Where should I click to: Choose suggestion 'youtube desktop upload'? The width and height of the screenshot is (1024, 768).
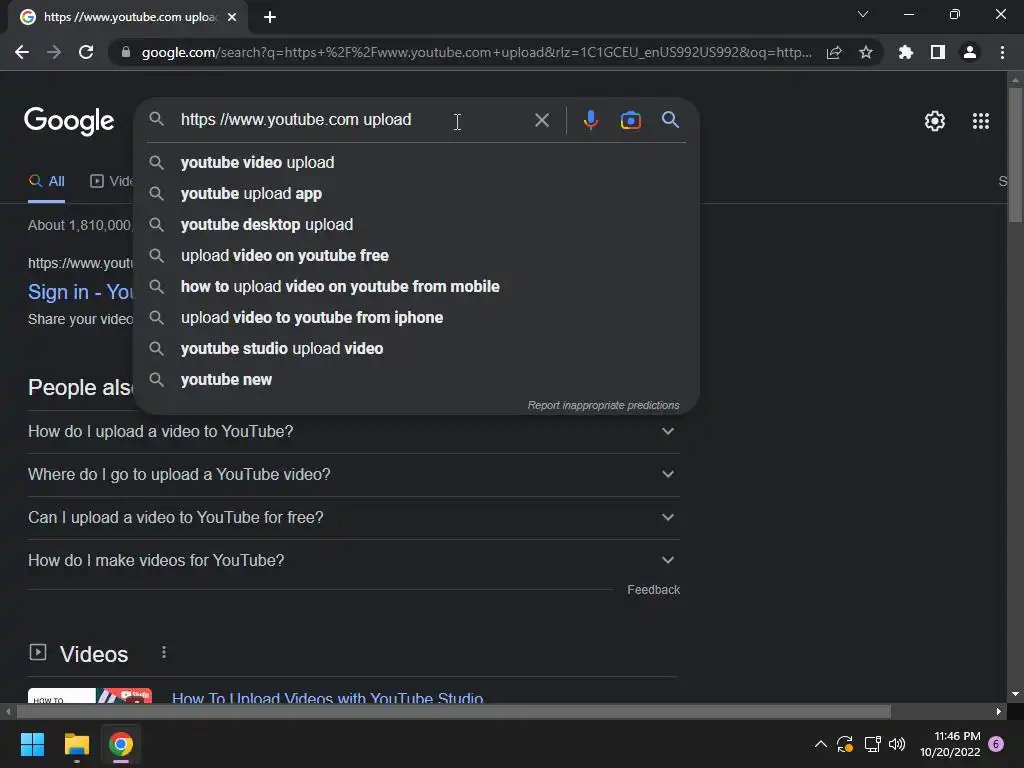coord(416,225)
